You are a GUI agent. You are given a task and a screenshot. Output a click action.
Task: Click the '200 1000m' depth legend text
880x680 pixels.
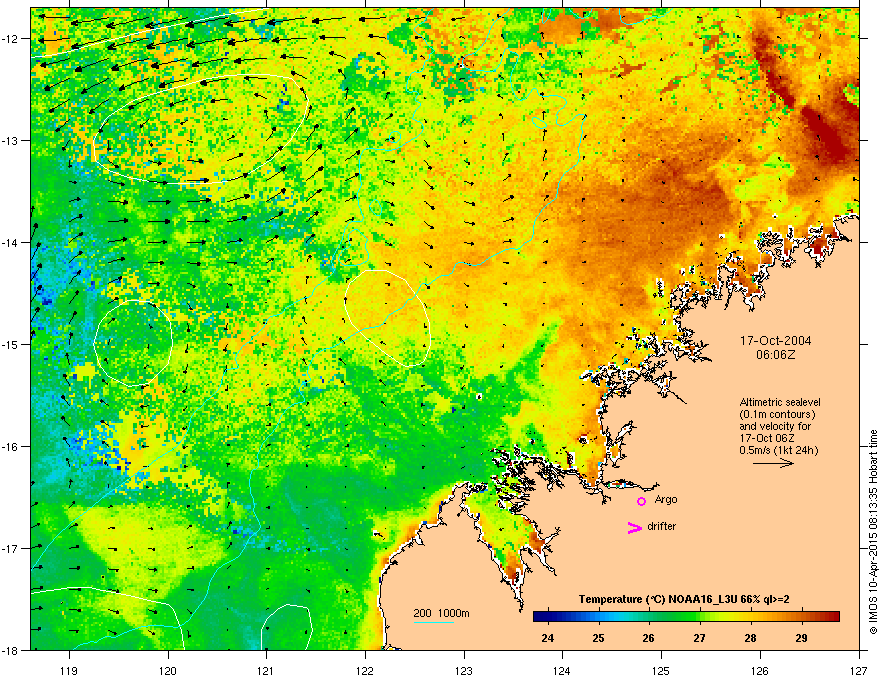click(x=441, y=613)
